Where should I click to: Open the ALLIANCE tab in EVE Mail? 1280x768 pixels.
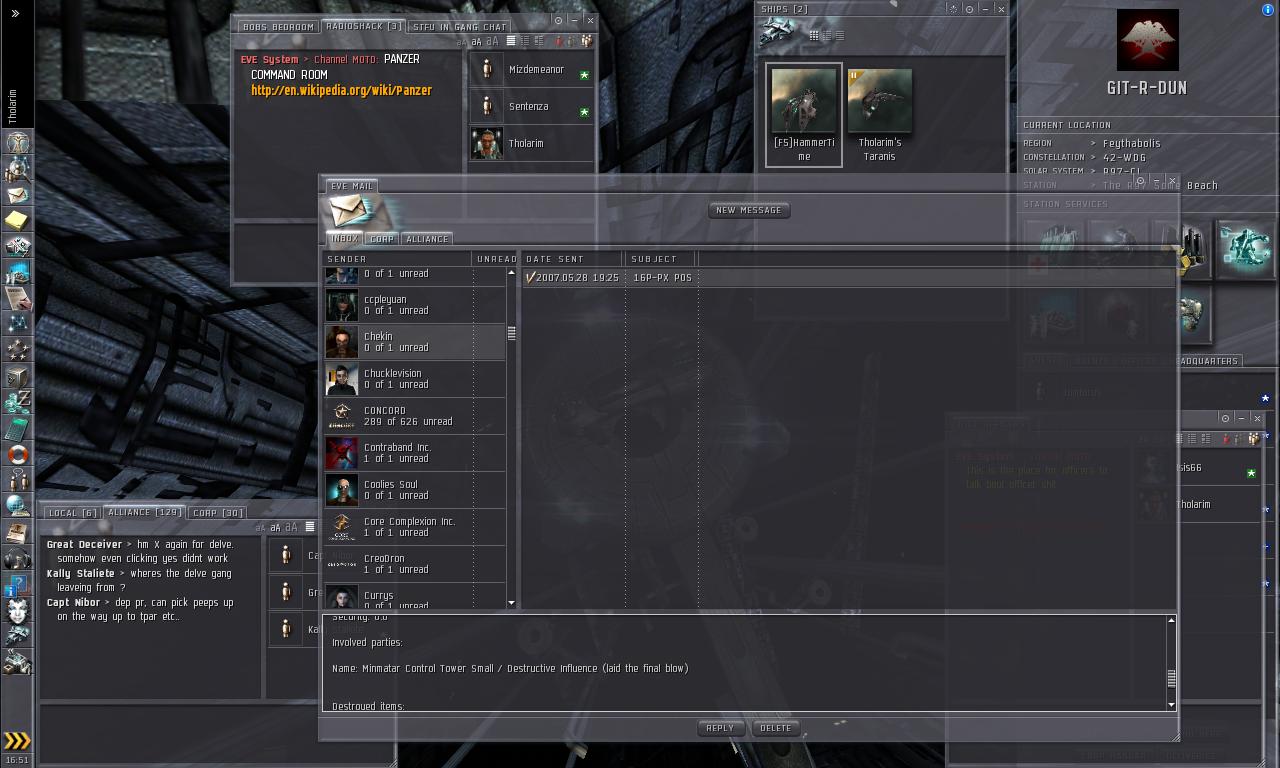tap(427, 239)
